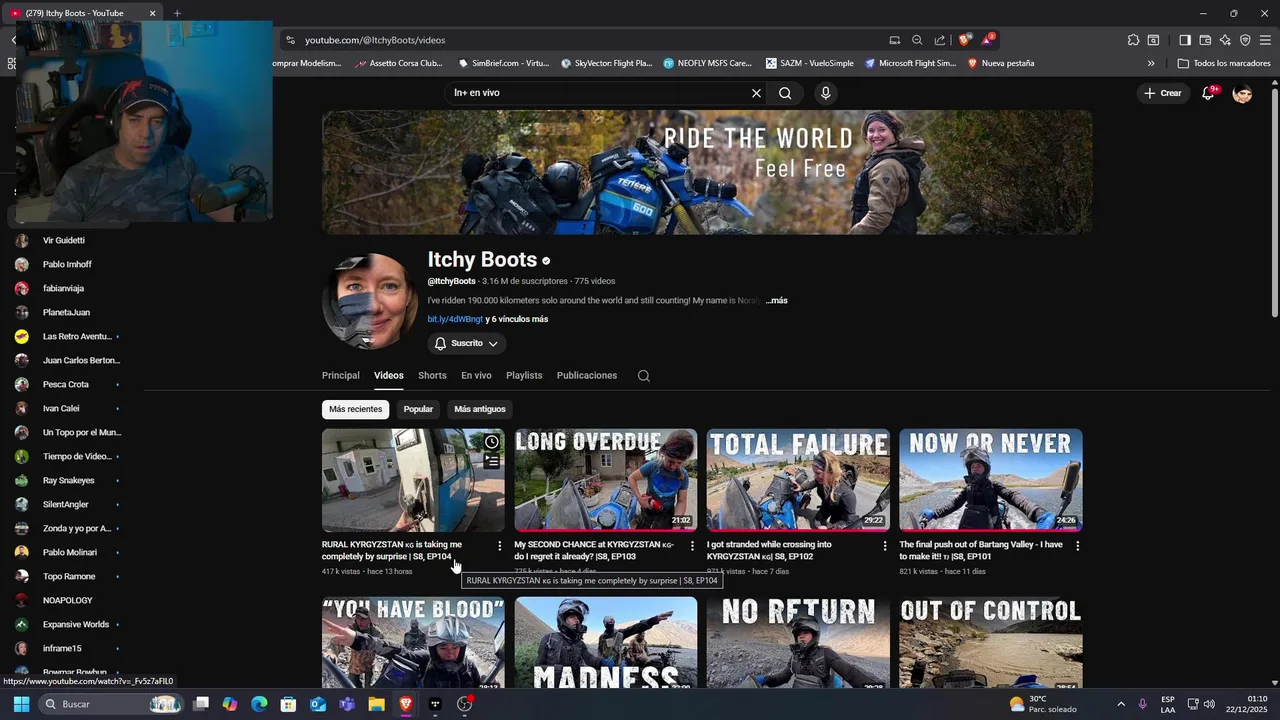
Task: Switch to the Shorts tab
Action: pyautogui.click(x=432, y=375)
